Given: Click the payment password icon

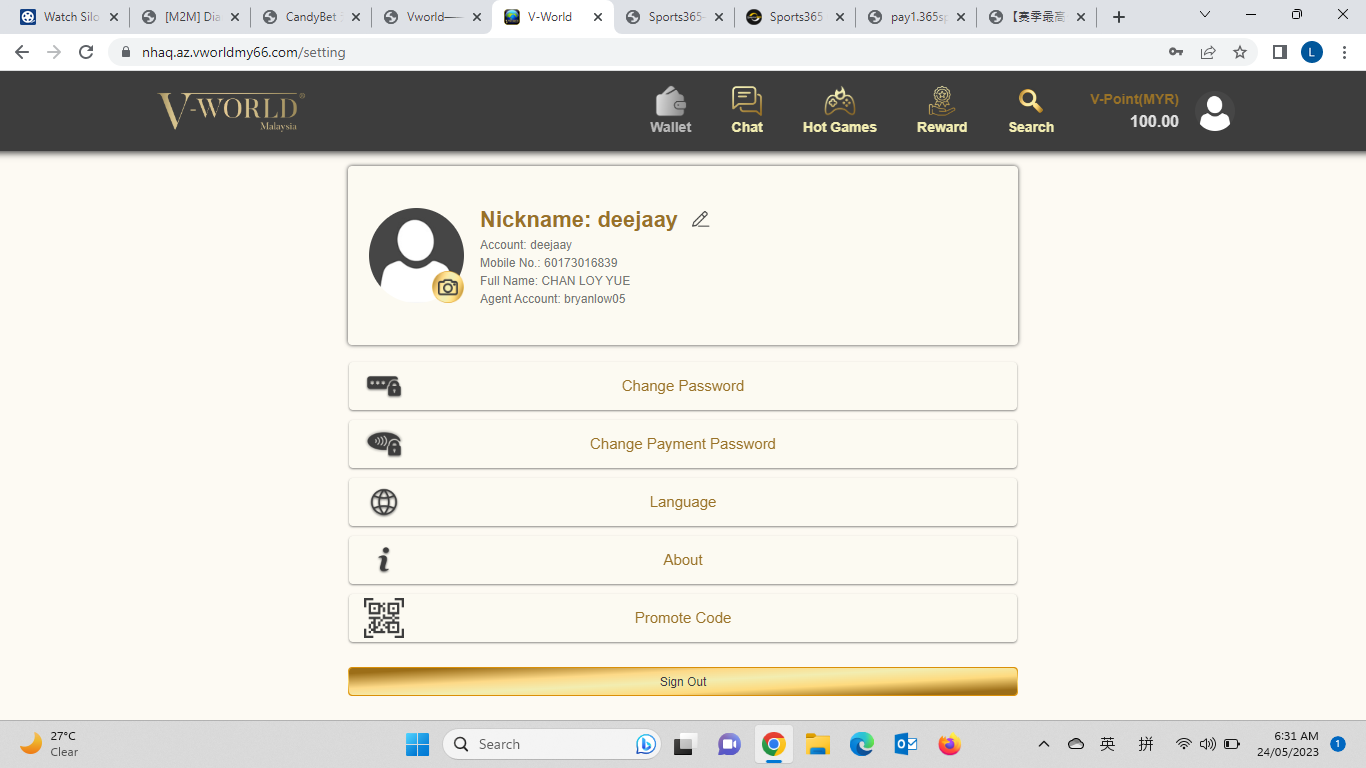Looking at the screenshot, I should tap(384, 444).
